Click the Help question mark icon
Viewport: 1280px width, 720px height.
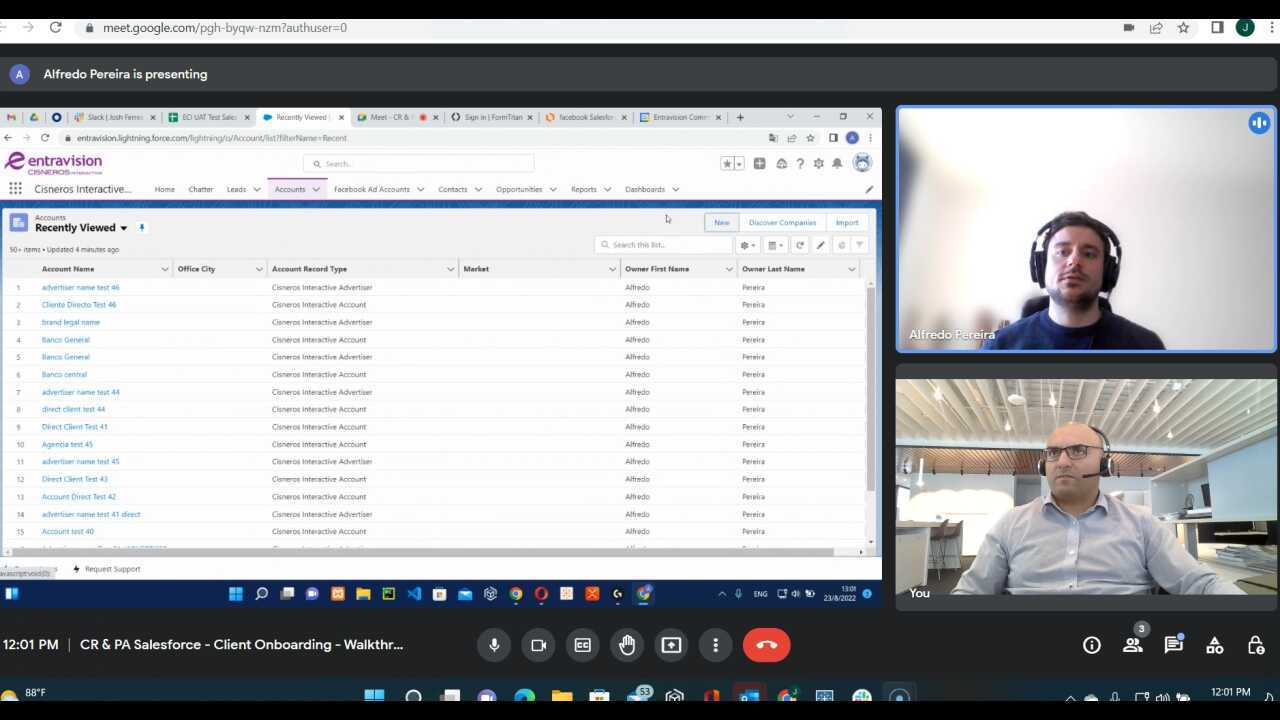(x=799, y=163)
